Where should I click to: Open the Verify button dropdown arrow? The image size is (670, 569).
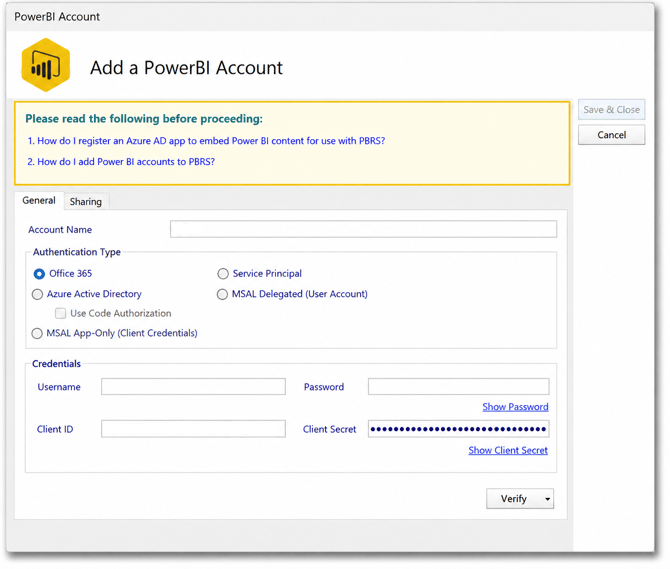(x=547, y=499)
